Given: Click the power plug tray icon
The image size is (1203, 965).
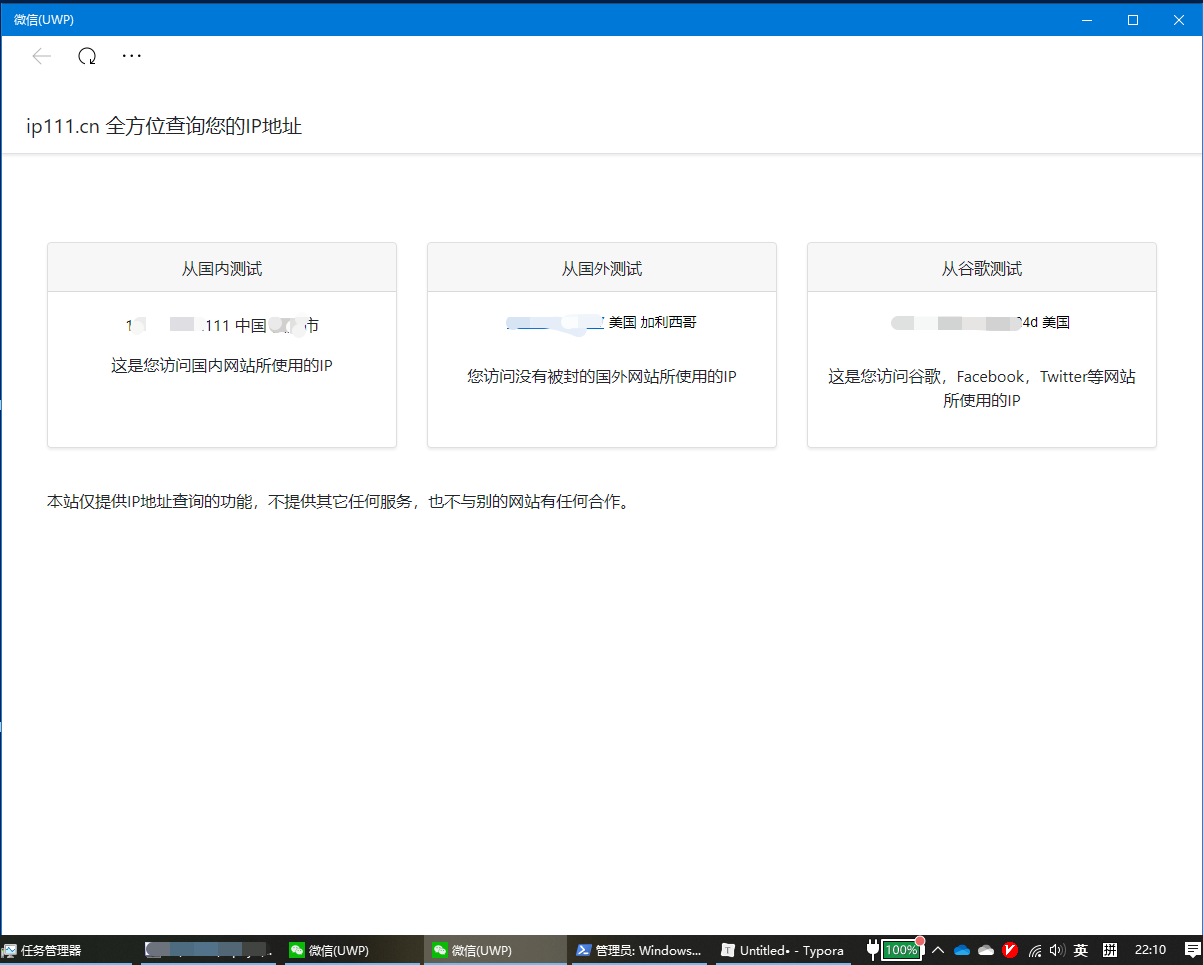Looking at the screenshot, I should coord(872,950).
